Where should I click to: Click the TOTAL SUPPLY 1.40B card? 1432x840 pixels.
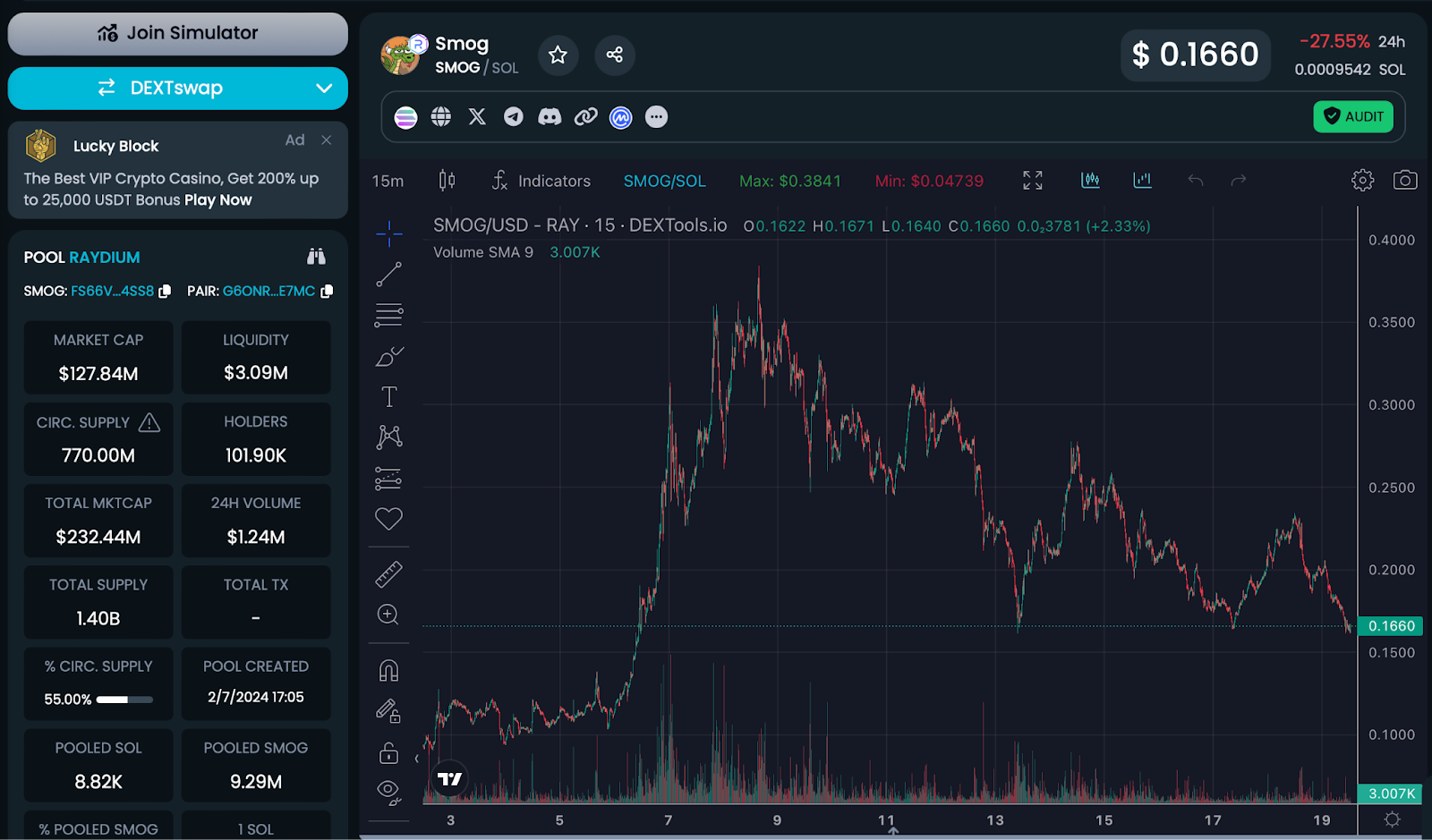click(x=98, y=601)
